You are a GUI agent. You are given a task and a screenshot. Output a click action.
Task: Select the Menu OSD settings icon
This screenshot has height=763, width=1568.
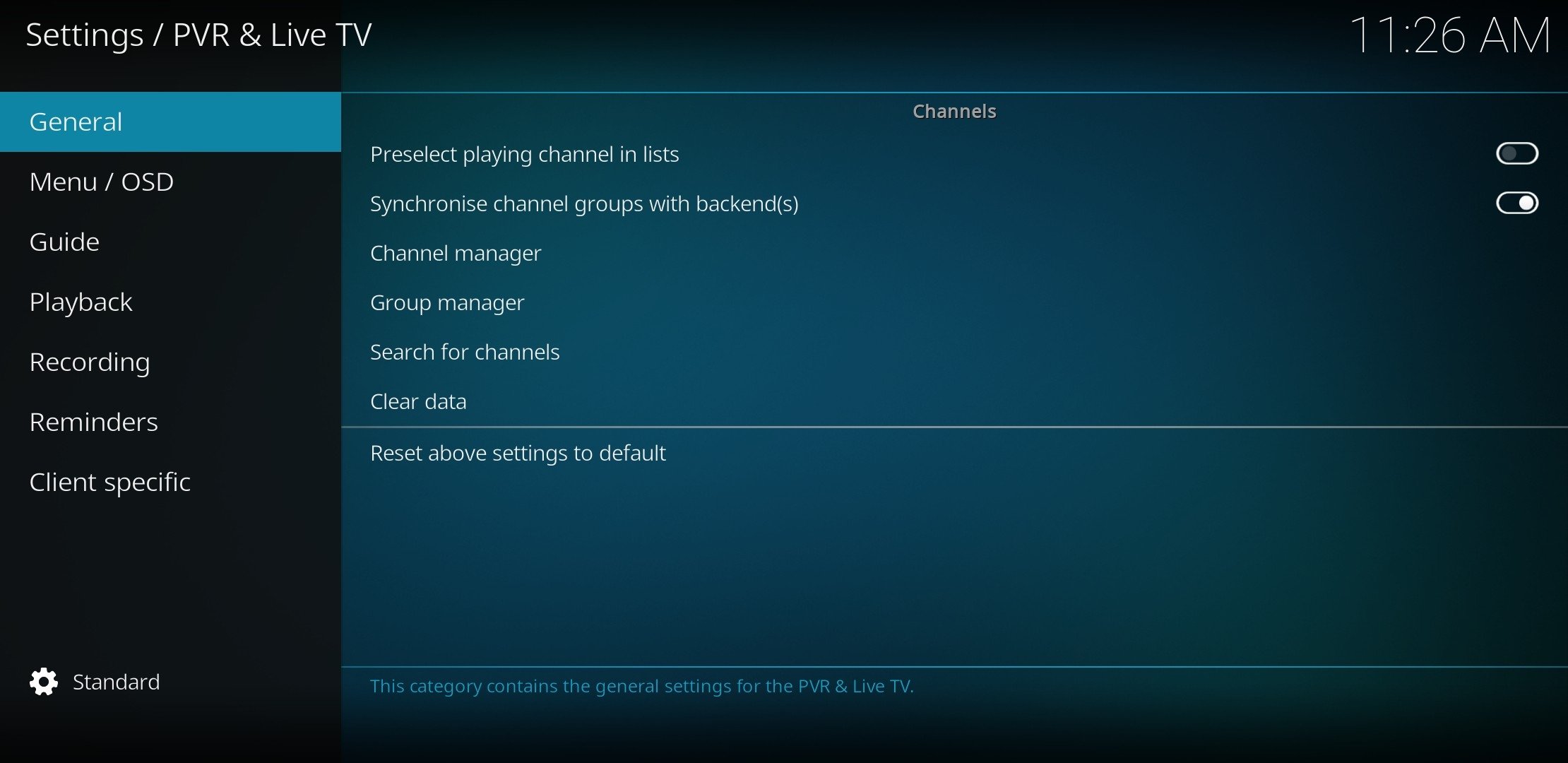point(102,181)
